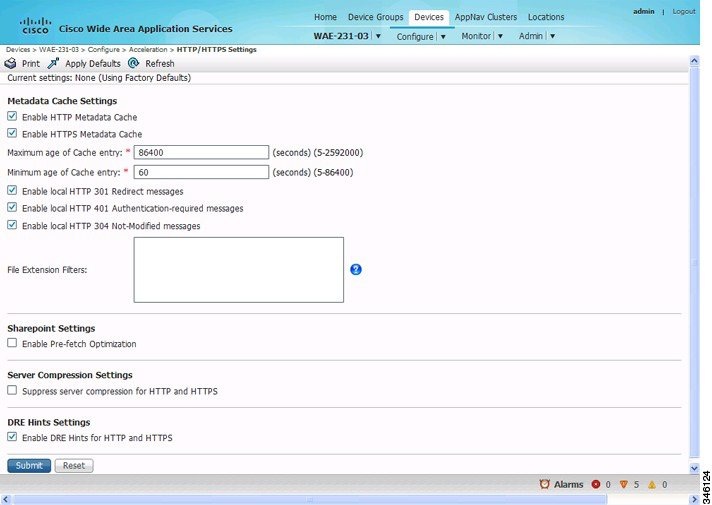
Task: Uncheck Enable local HTTP 301 Redirect messages
Action: click(12, 190)
